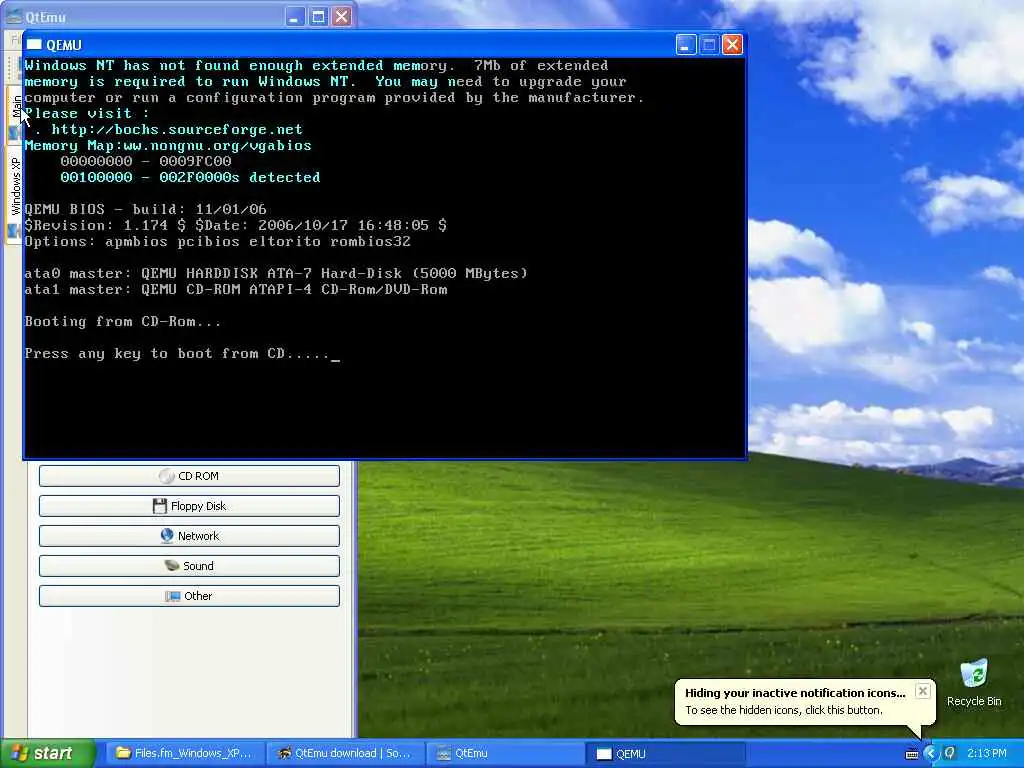The image size is (1024, 768).
Task: Click the QtEmu title bar icon
Action: (13, 16)
